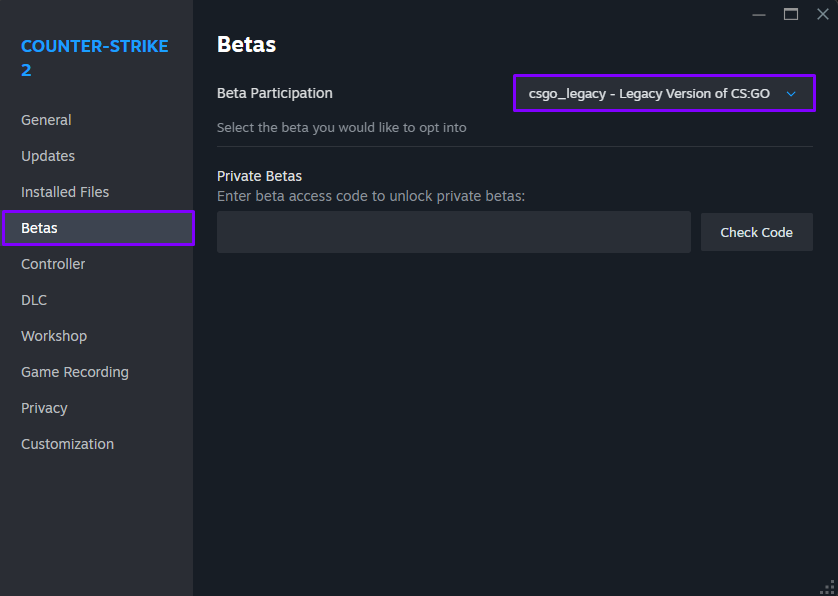Minimize the properties window
The width and height of the screenshot is (838, 596).
(x=759, y=14)
